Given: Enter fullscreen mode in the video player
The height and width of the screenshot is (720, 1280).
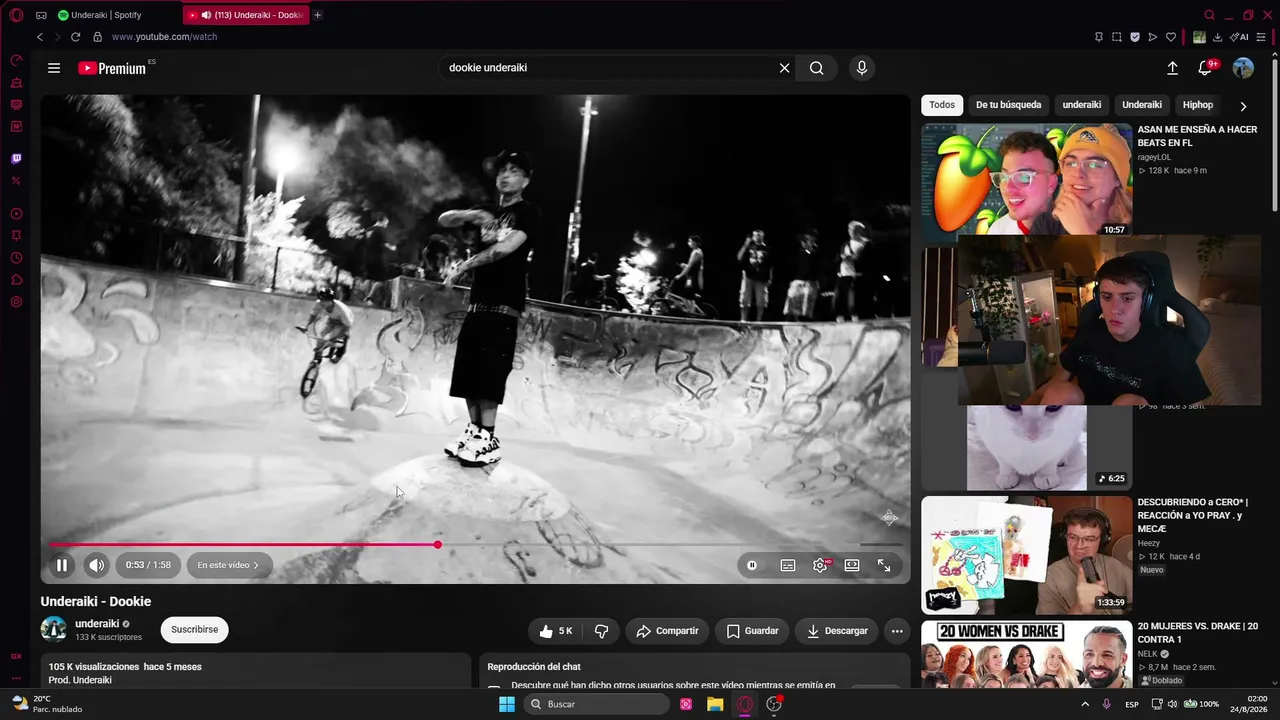Looking at the screenshot, I should coord(884,565).
